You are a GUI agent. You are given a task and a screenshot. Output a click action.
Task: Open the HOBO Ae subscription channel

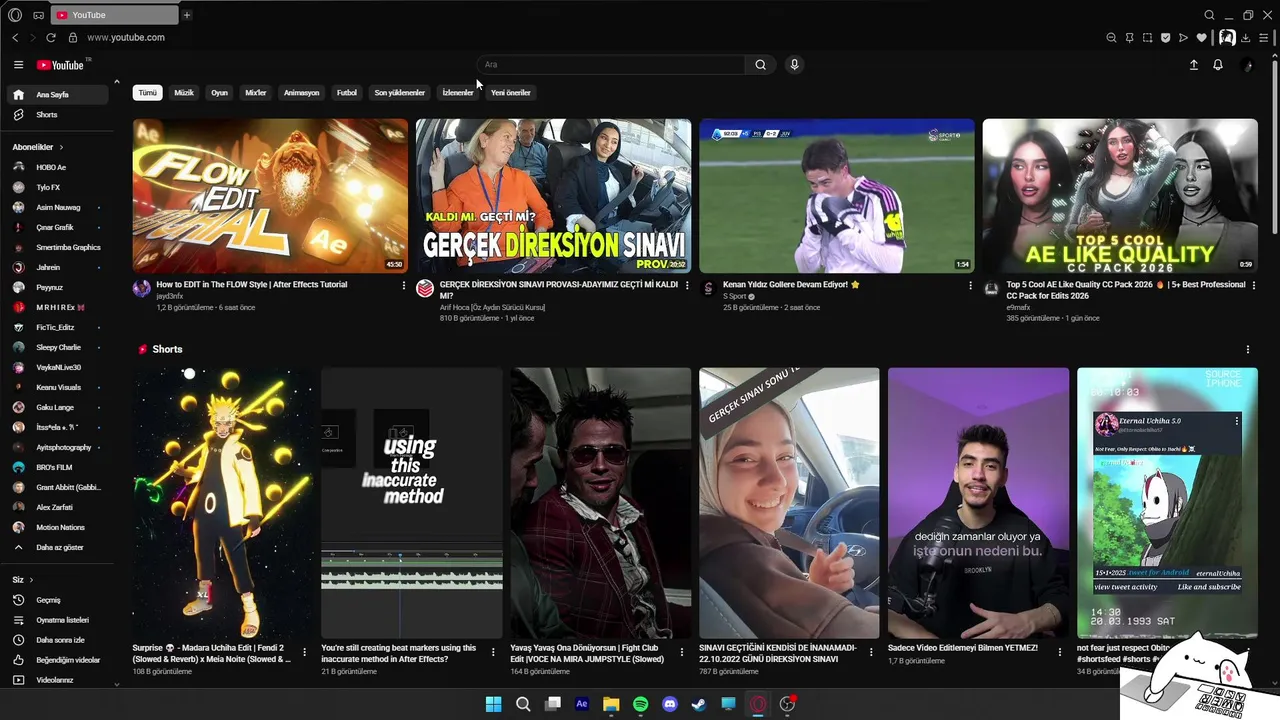pyautogui.click(x=59, y=167)
